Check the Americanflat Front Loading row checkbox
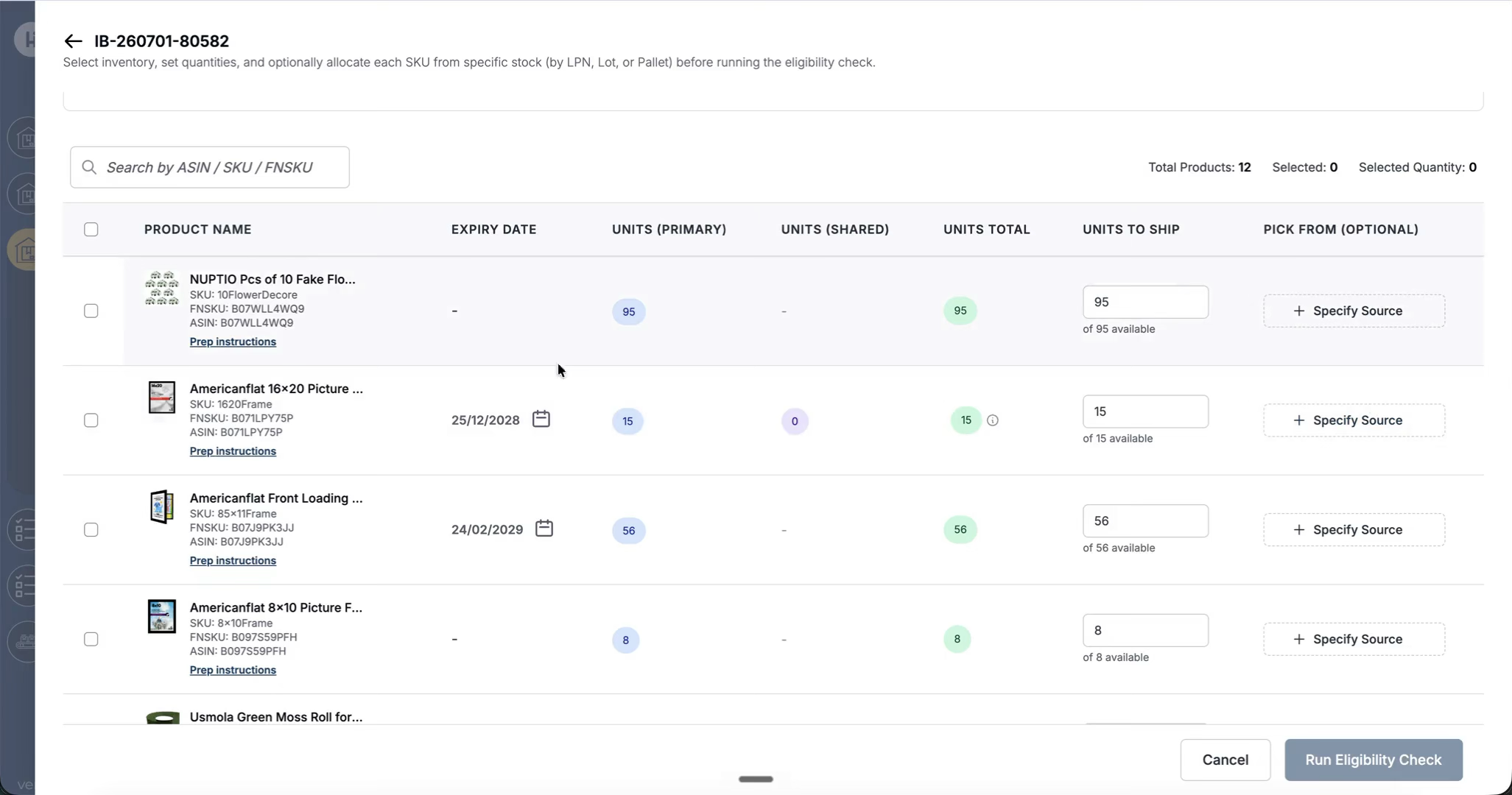Image resolution: width=1512 pixels, height=795 pixels. tap(91, 529)
